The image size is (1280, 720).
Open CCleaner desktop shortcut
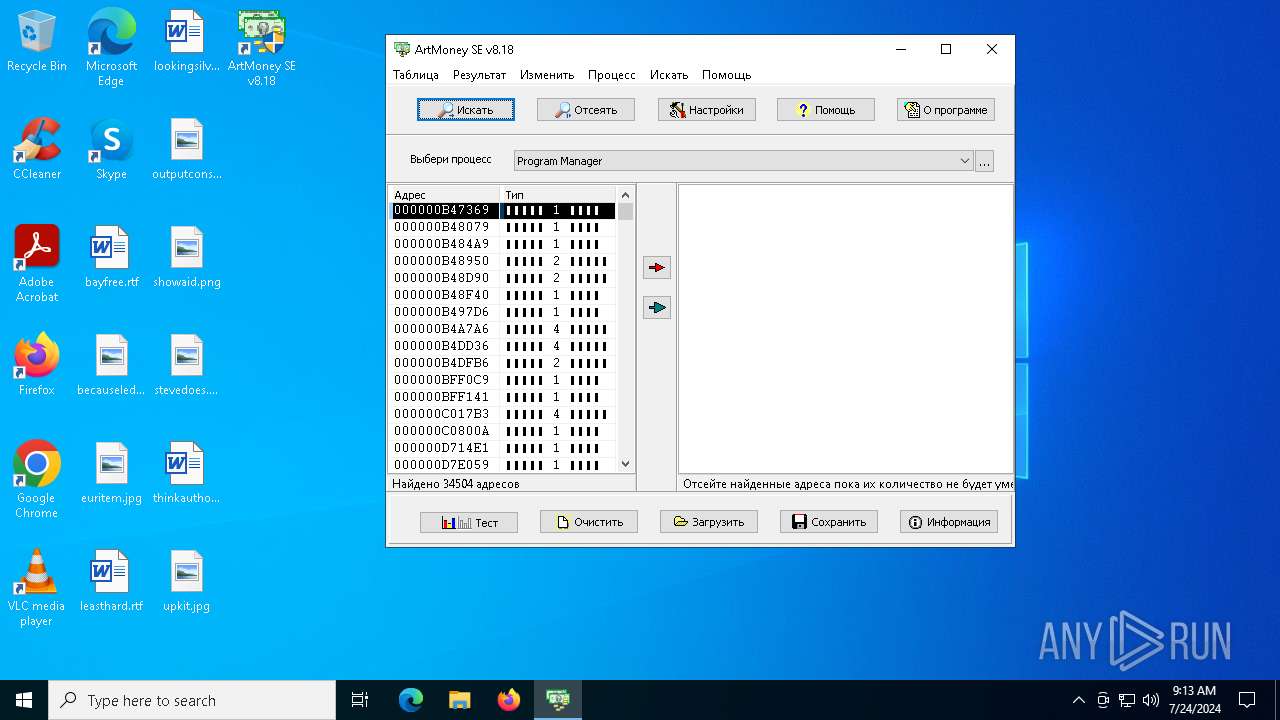37,150
